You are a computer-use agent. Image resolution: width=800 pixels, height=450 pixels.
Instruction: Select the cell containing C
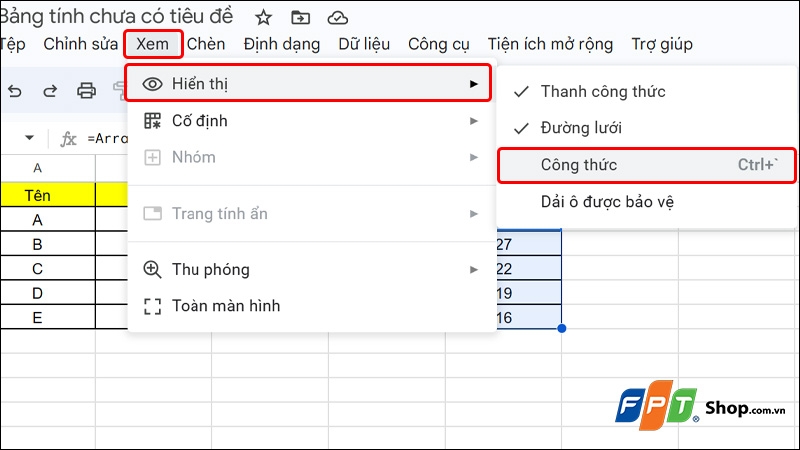[x=48, y=268]
